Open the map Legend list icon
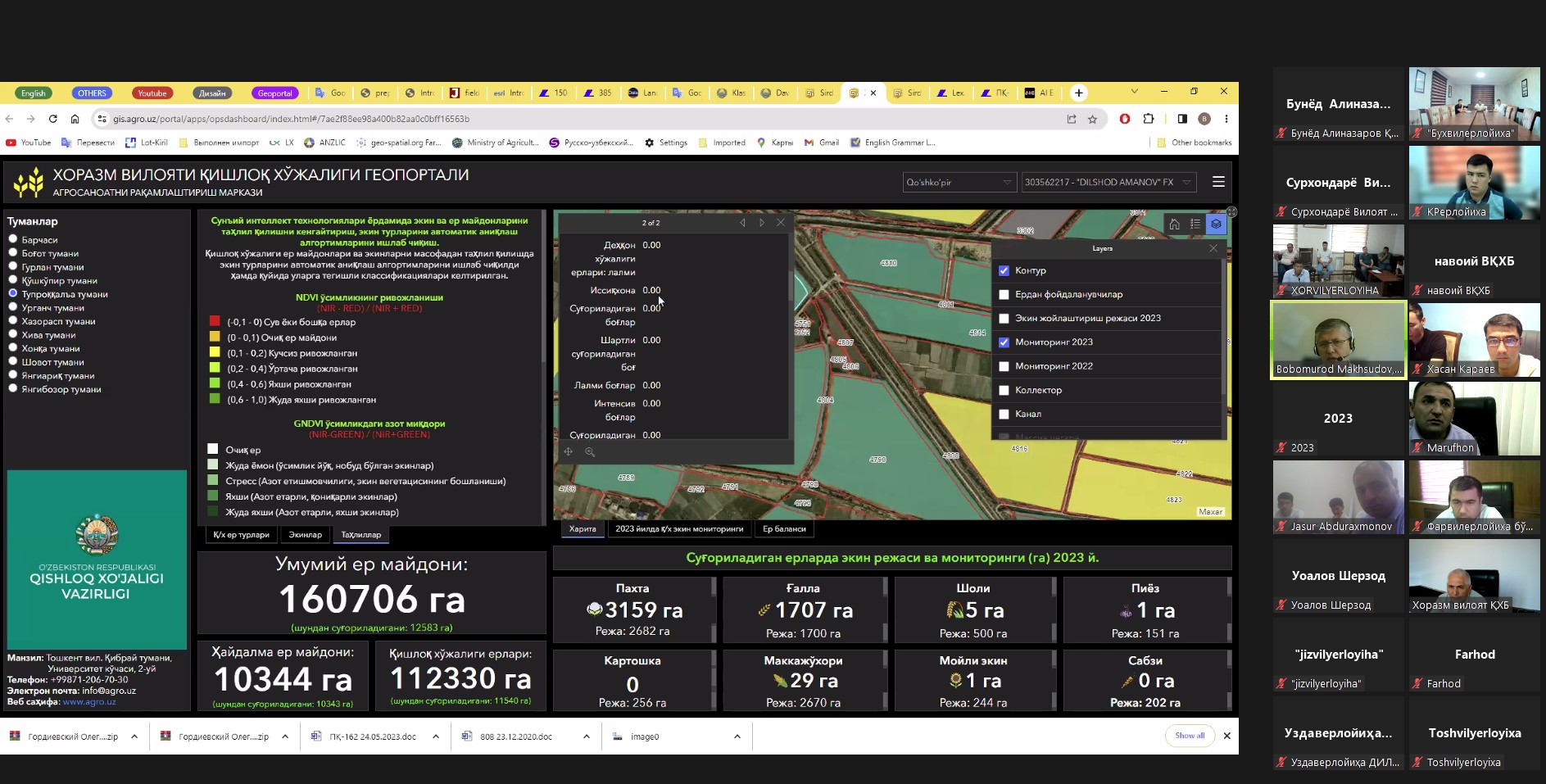The width and height of the screenshot is (1546, 784). 1195,224
